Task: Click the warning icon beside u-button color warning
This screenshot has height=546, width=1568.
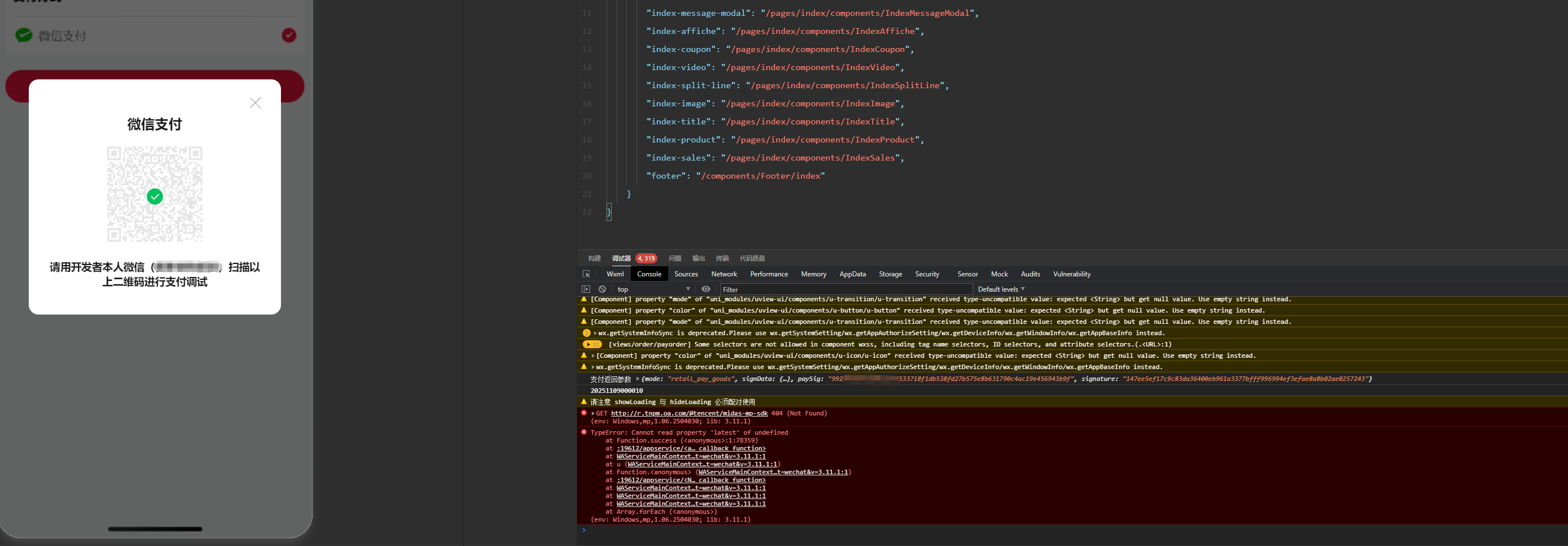Action: [584, 310]
